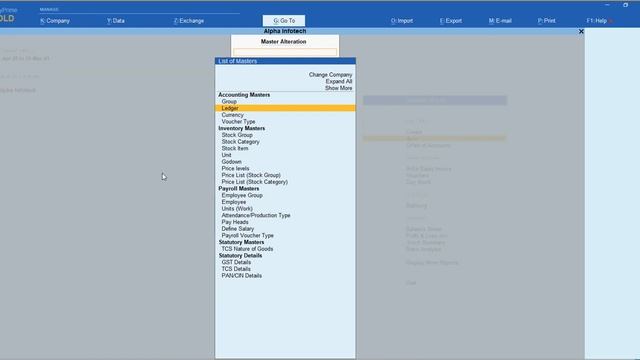The width and height of the screenshot is (640, 360).
Task: Open the M: E-mail menu
Action: coord(500,21)
